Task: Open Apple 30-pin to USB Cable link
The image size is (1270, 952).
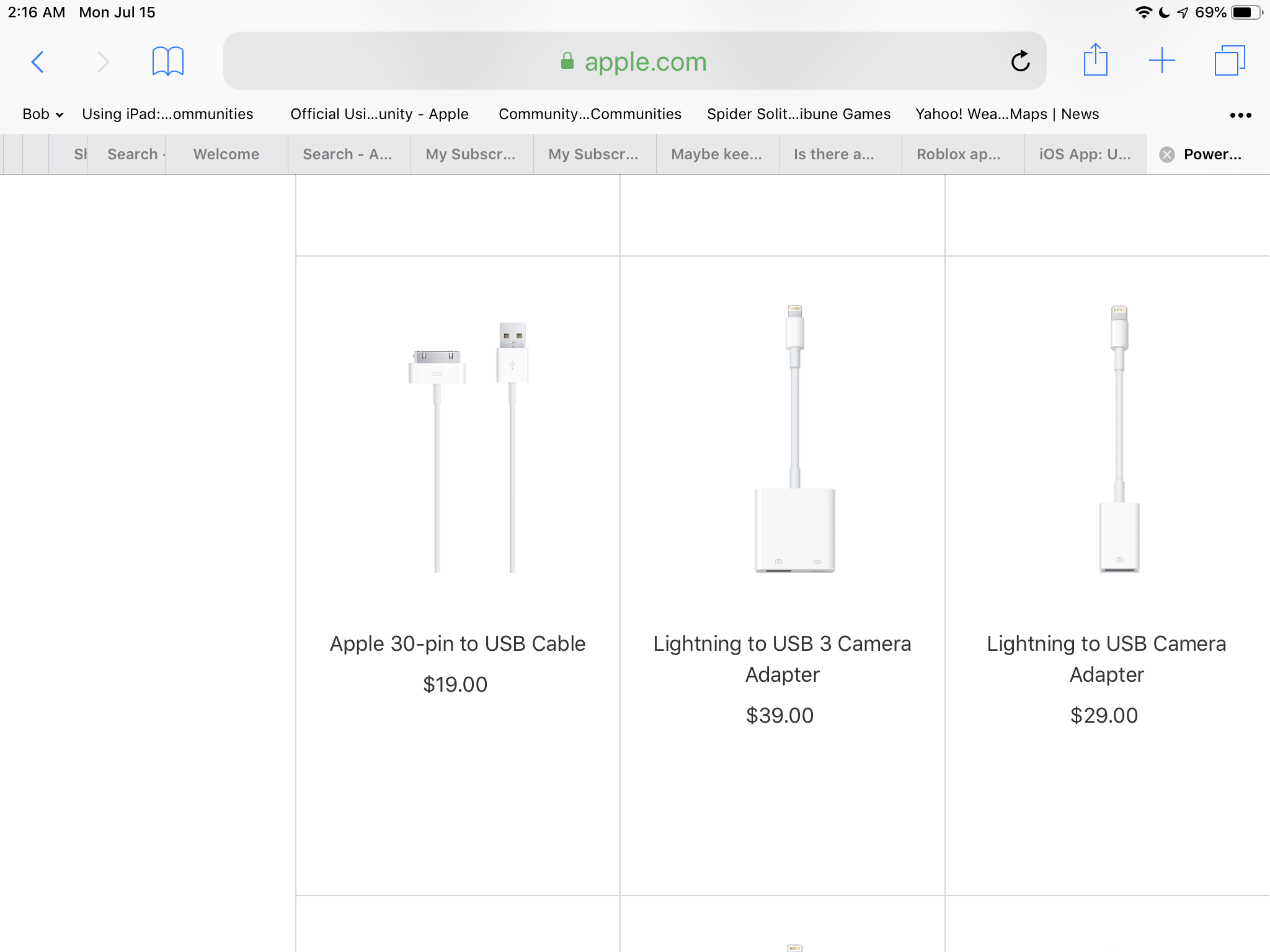Action: [457, 643]
